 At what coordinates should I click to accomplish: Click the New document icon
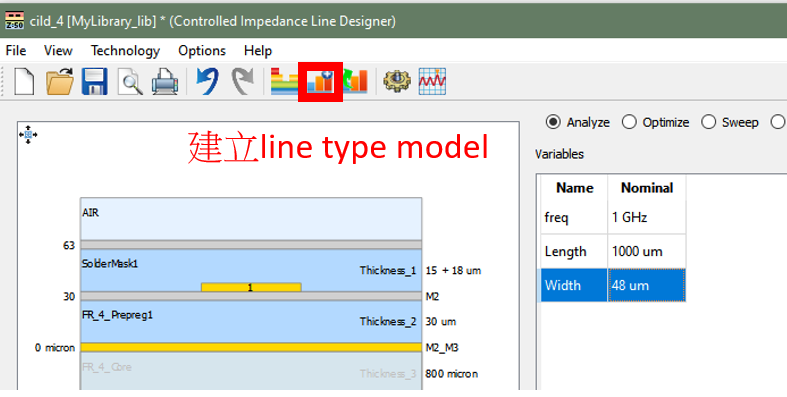click(x=24, y=81)
